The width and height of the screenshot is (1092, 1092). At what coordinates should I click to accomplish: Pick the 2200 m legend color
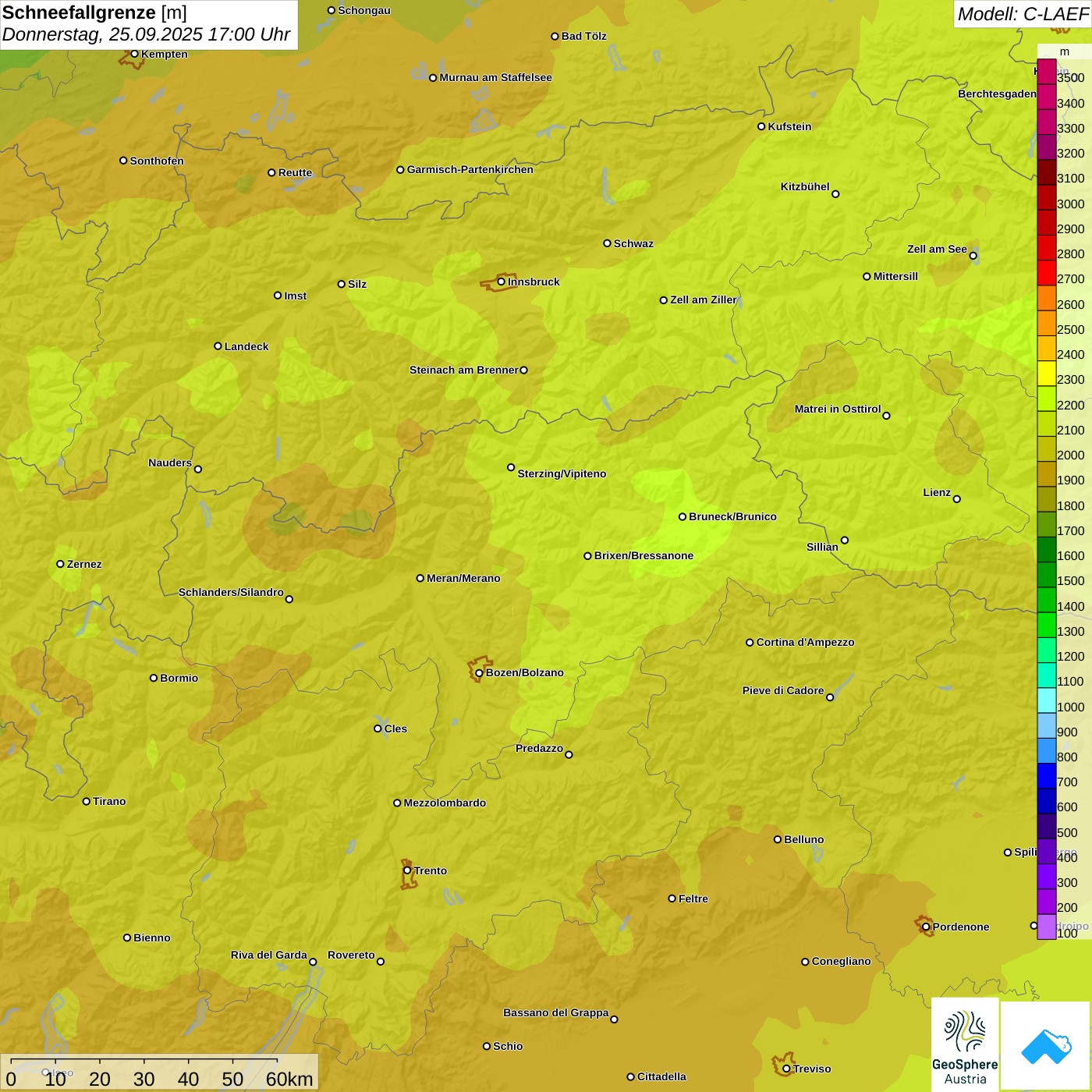1047,399
